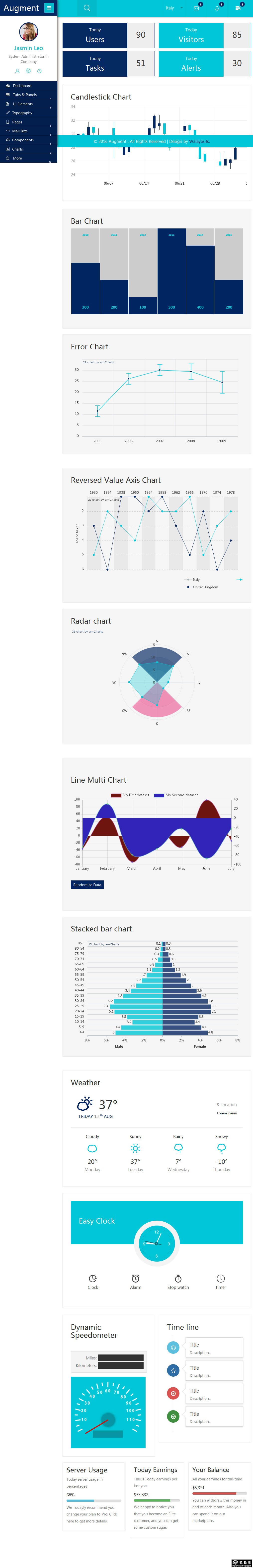The width and height of the screenshot is (253, 1568).
Task: Open the mail messages icon in header
Action: pyautogui.click(x=196, y=8)
